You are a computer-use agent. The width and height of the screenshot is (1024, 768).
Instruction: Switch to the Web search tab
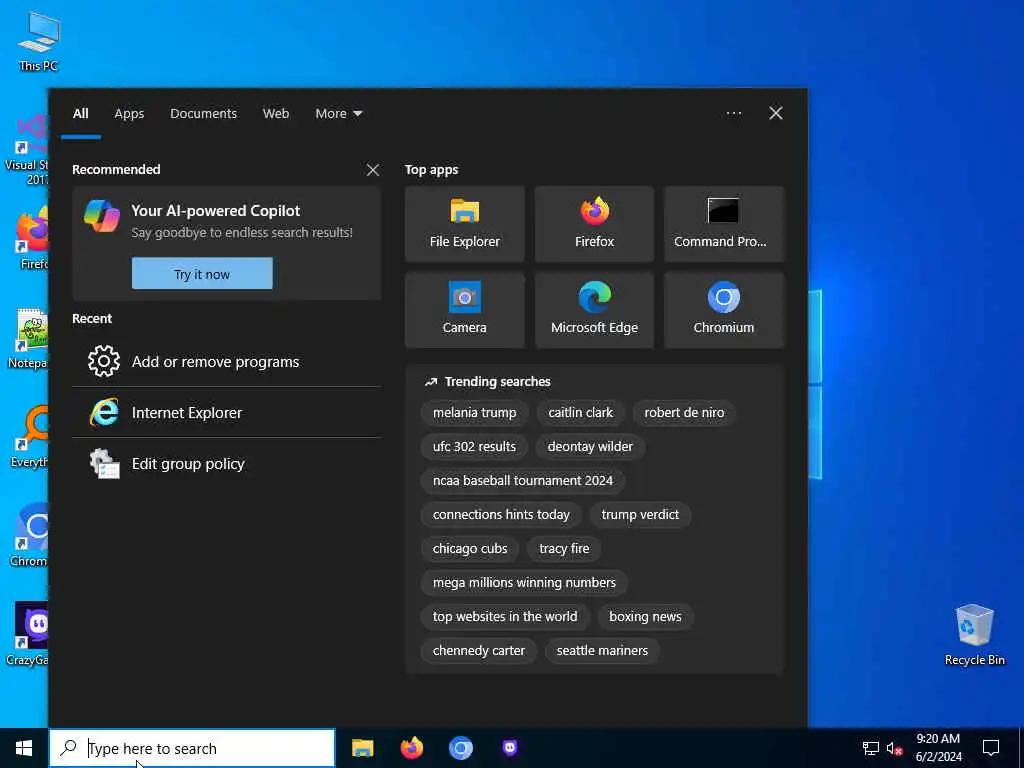(x=276, y=114)
